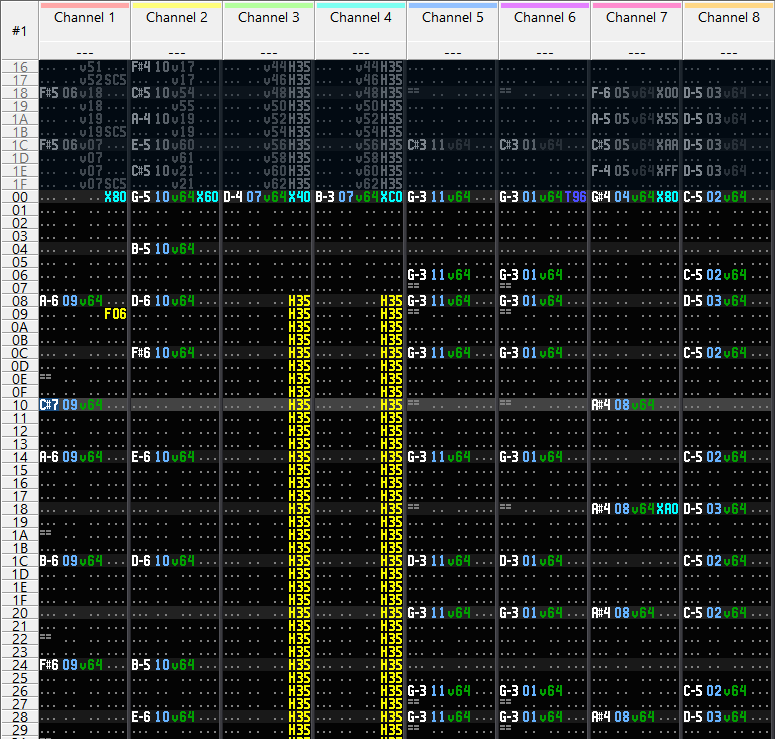Select the T96 effect in Channel 6
The height and width of the screenshot is (739, 775).
coord(575,197)
